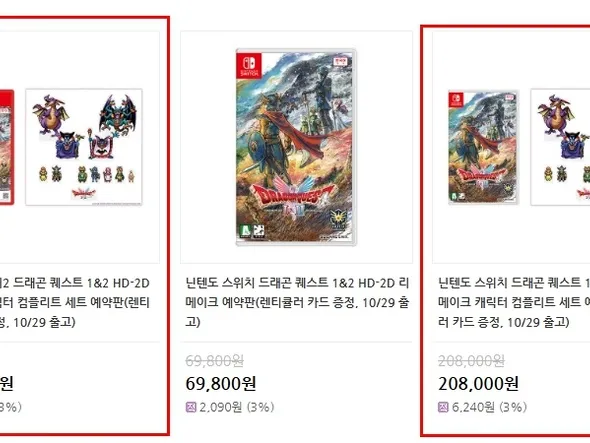The height and width of the screenshot is (443, 590).
Task: Open the 닌텐도 스위치 드래곤 퀘스트 1&2 HD-2D 리메이크 예약판 title
Action: (x=297, y=302)
